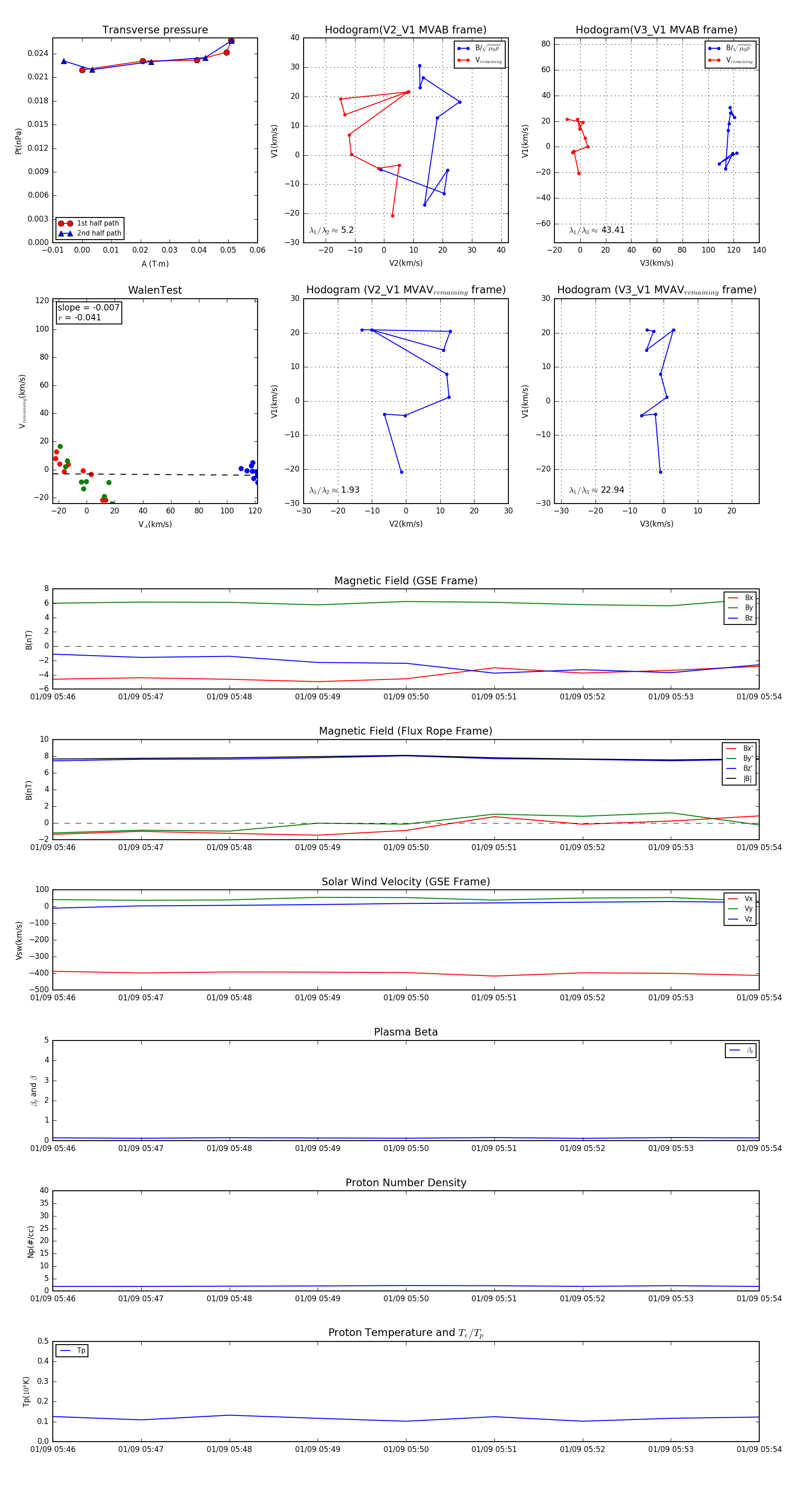812x1489 pixels.
Task: Click the λ1/λ2 ≈ 1.93 annotation
Action: coord(334,490)
